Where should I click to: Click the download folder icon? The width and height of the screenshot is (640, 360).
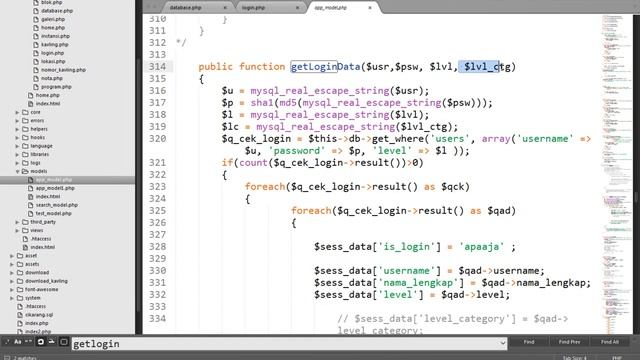click(x=20, y=273)
